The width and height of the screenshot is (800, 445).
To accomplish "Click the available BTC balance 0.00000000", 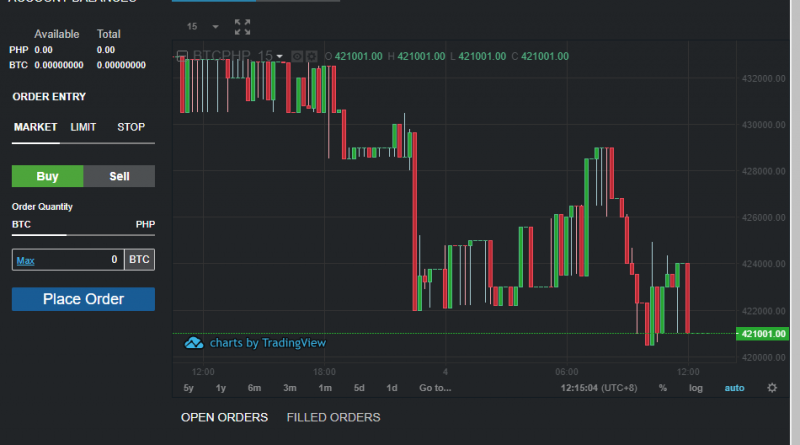I will [x=59, y=65].
